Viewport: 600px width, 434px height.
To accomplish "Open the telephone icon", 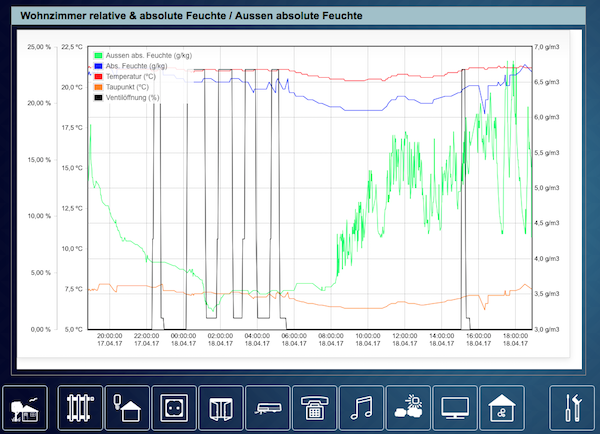I will click(x=315, y=408).
